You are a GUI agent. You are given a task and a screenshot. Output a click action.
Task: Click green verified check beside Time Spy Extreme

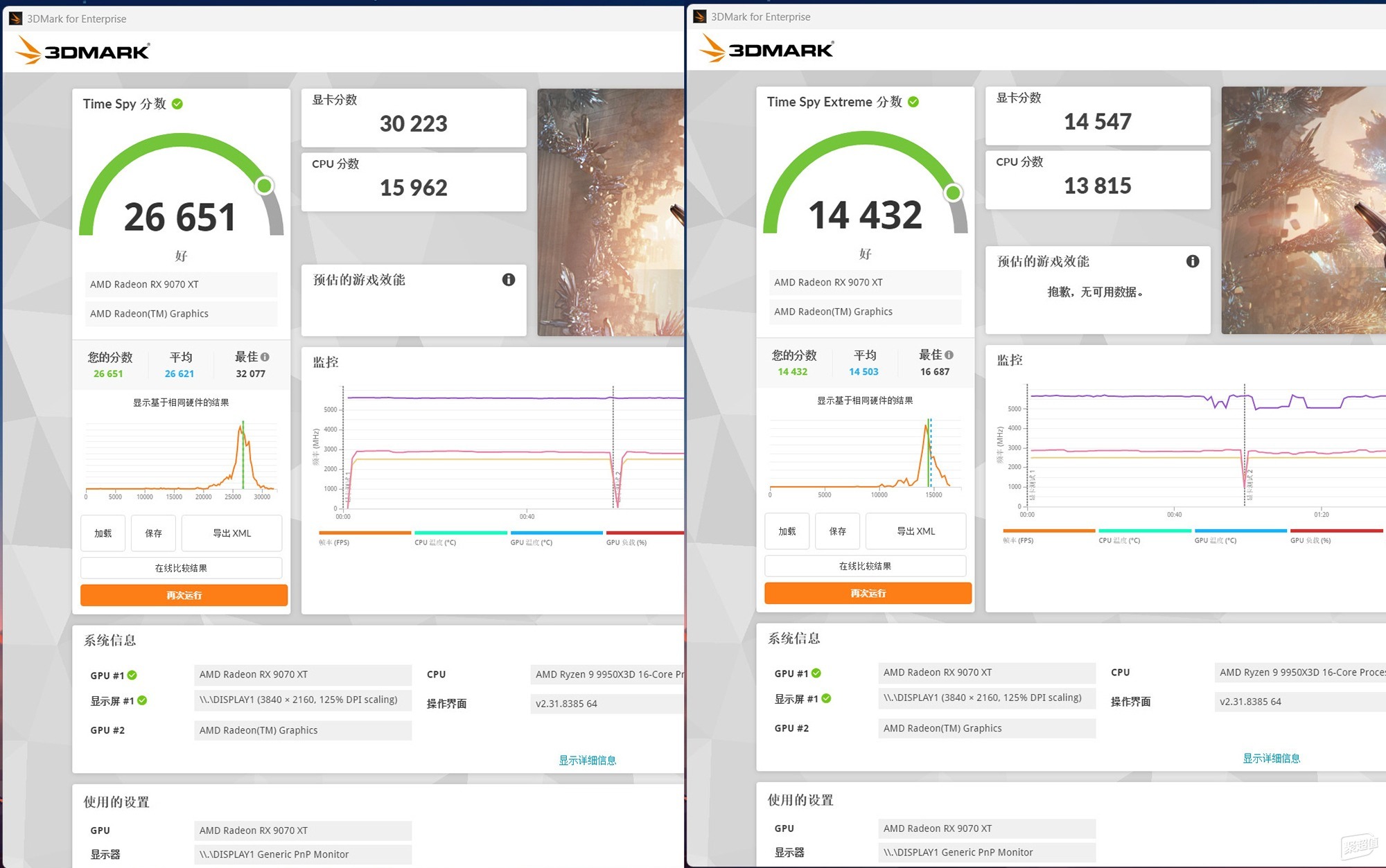[913, 102]
